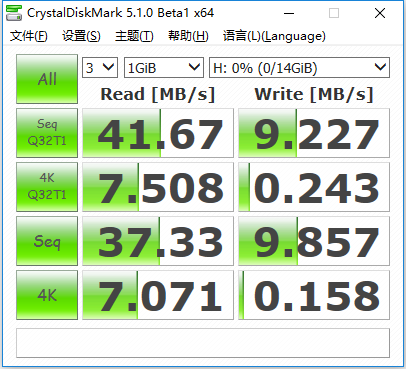
Task: Click the 4K Q32T1 write result 0.243
Action: pos(314,187)
